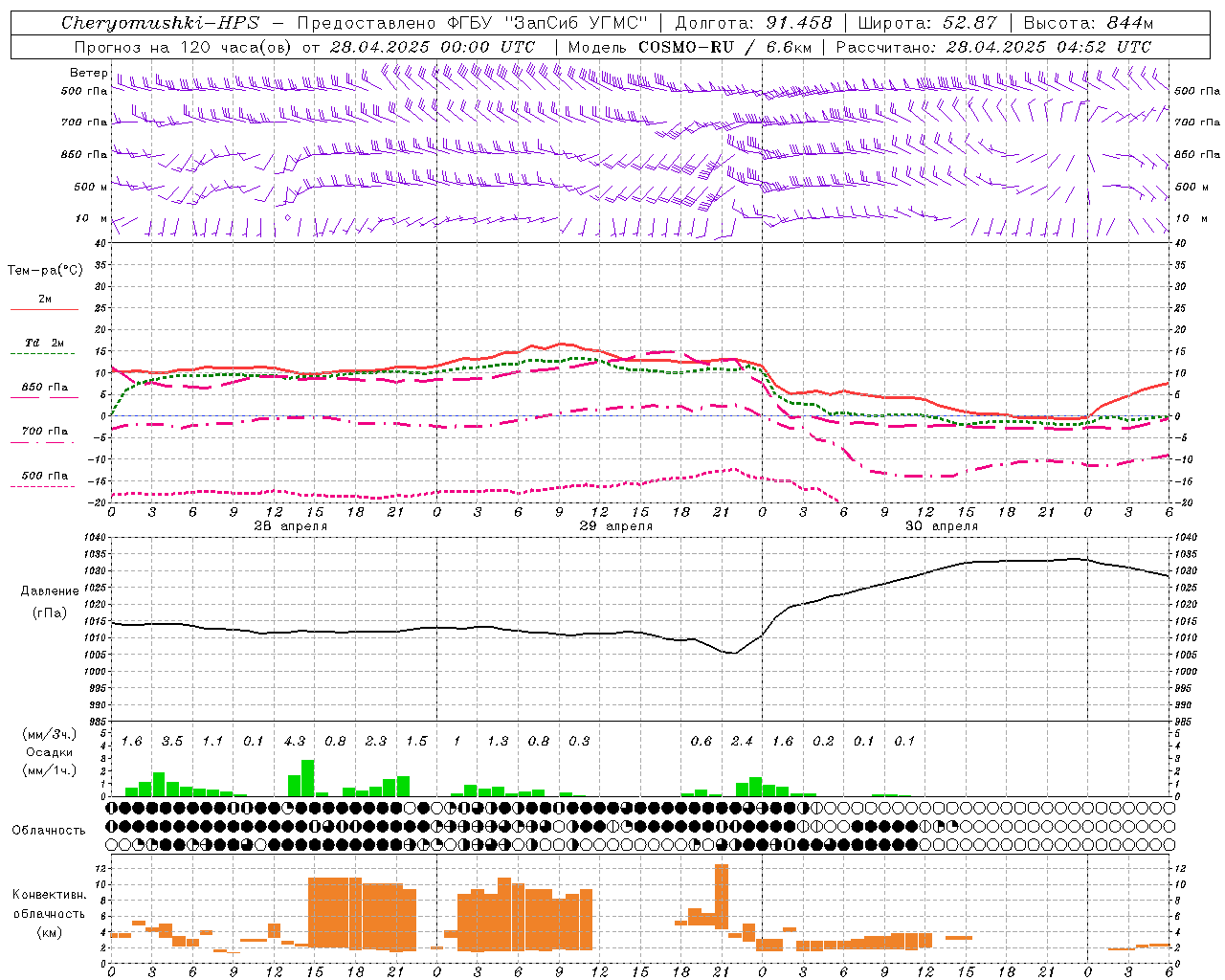The image size is (1225, 980).
Task: Click the 'Облачность' cloud cover label
Action: point(49,830)
